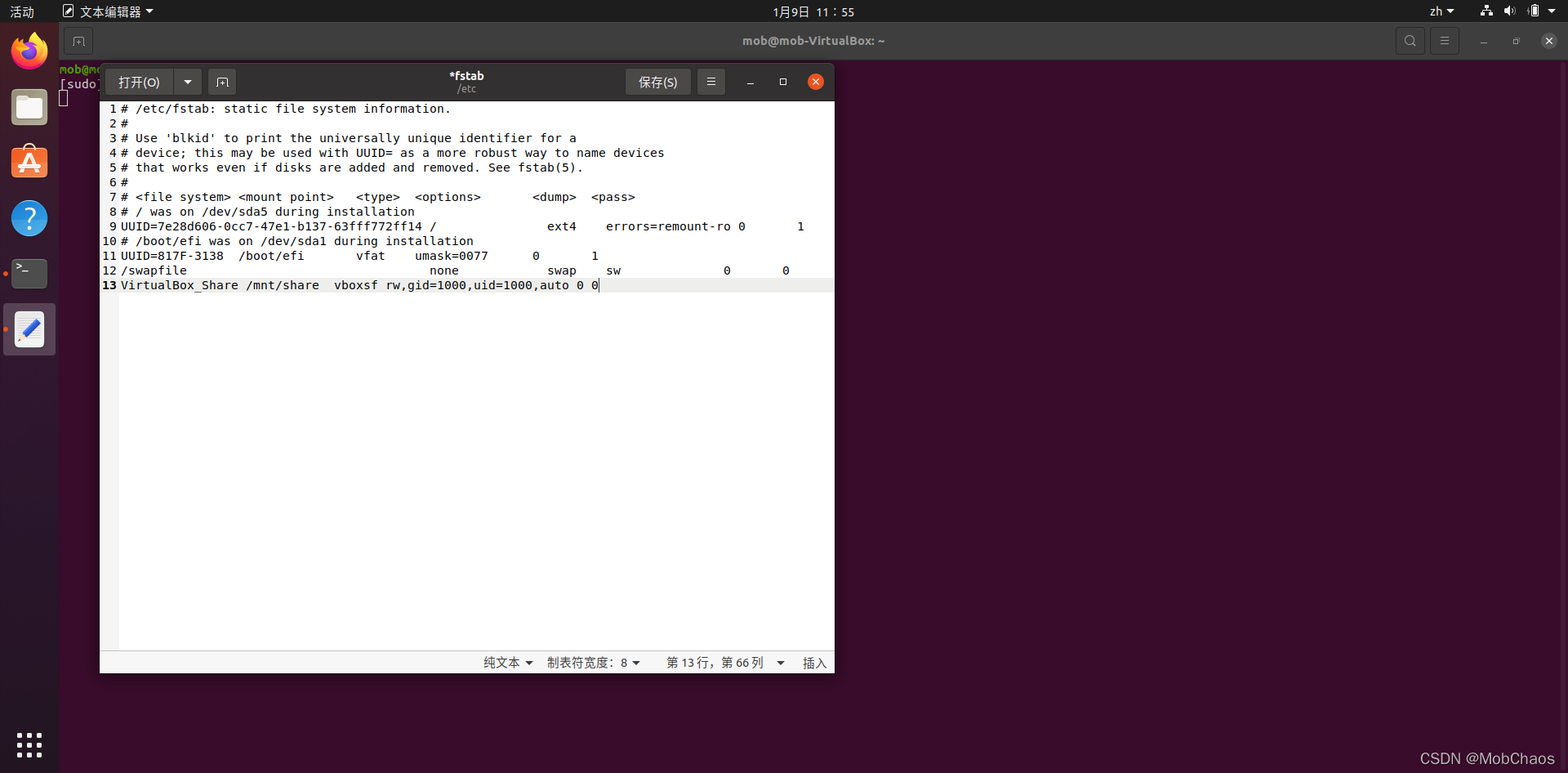The image size is (1568, 773).
Task: Open volume indicator in top bar
Action: tap(1509, 11)
